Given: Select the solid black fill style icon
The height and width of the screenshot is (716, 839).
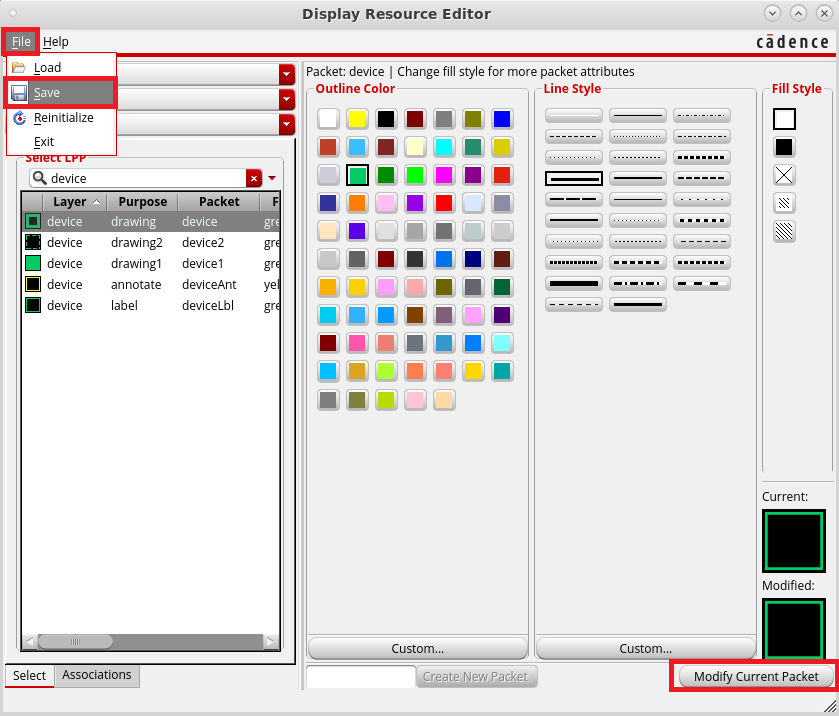Looking at the screenshot, I should point(784,147).
